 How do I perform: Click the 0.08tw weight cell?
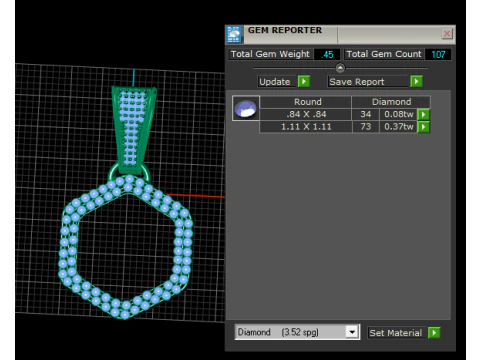tap(399, 114)
